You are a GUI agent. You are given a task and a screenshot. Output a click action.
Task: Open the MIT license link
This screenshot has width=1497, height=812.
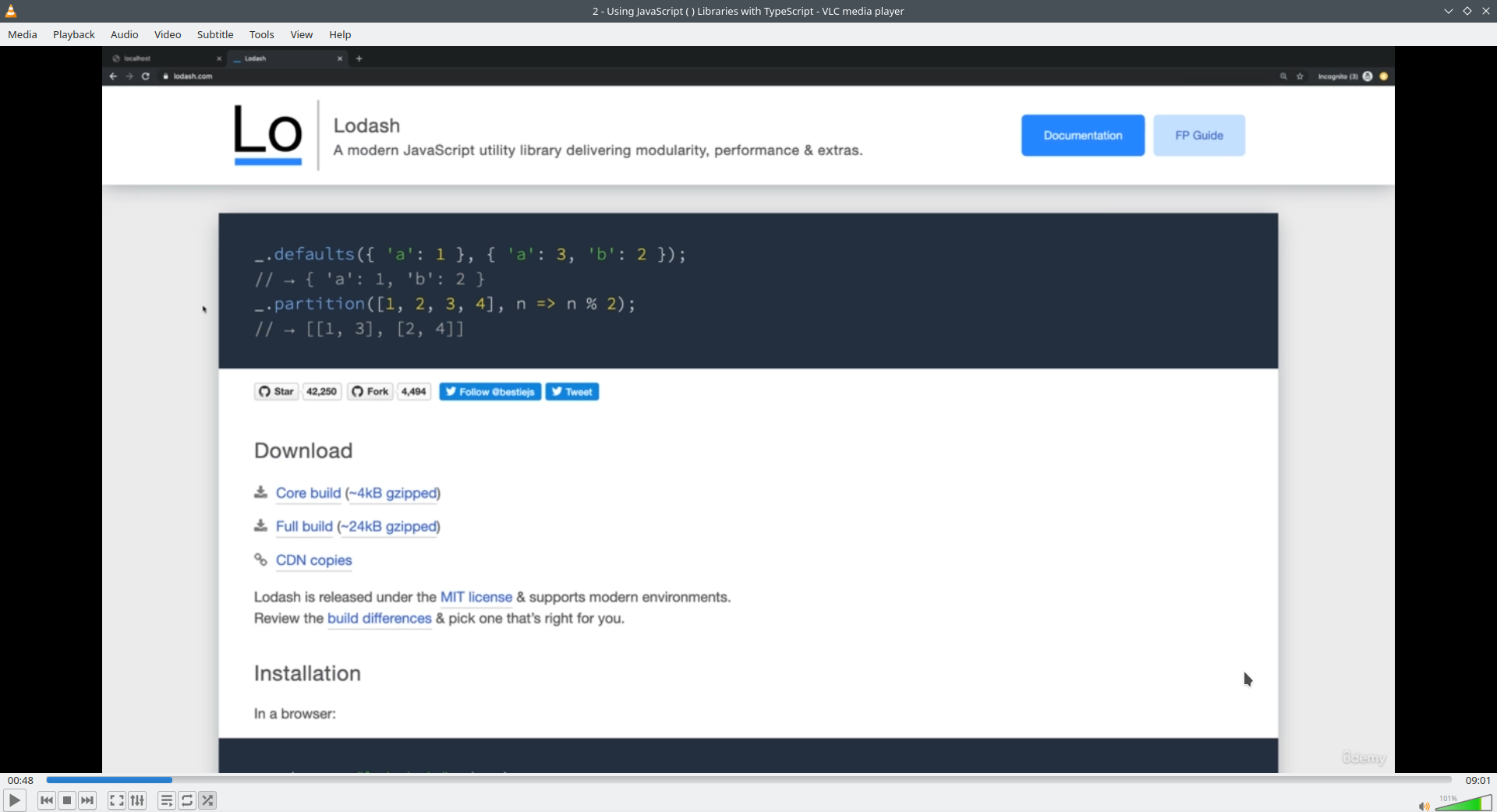(476, 597)
